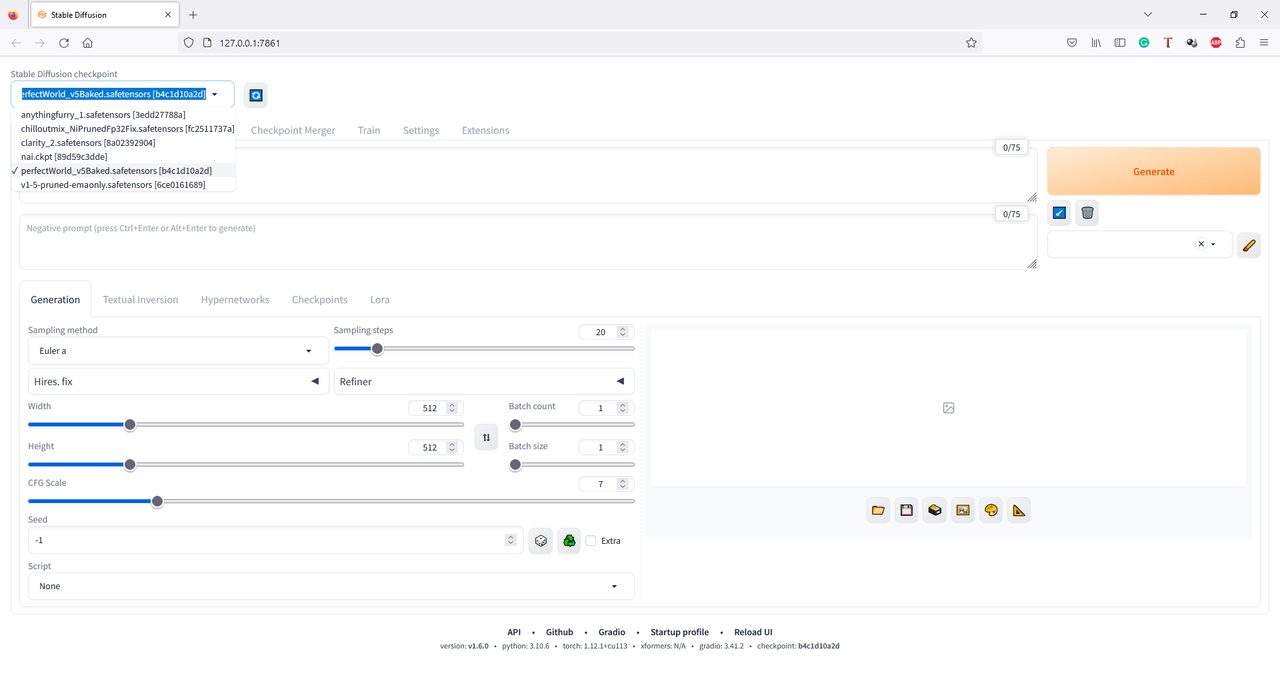1280x693 pixels.
Task: Select anythingfurry_1.safetensors checkpoint
Action: [124, 115]
